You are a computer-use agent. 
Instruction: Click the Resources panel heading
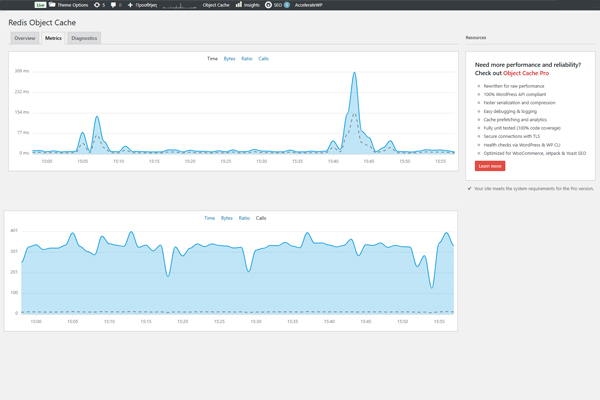tap(476, 38)
